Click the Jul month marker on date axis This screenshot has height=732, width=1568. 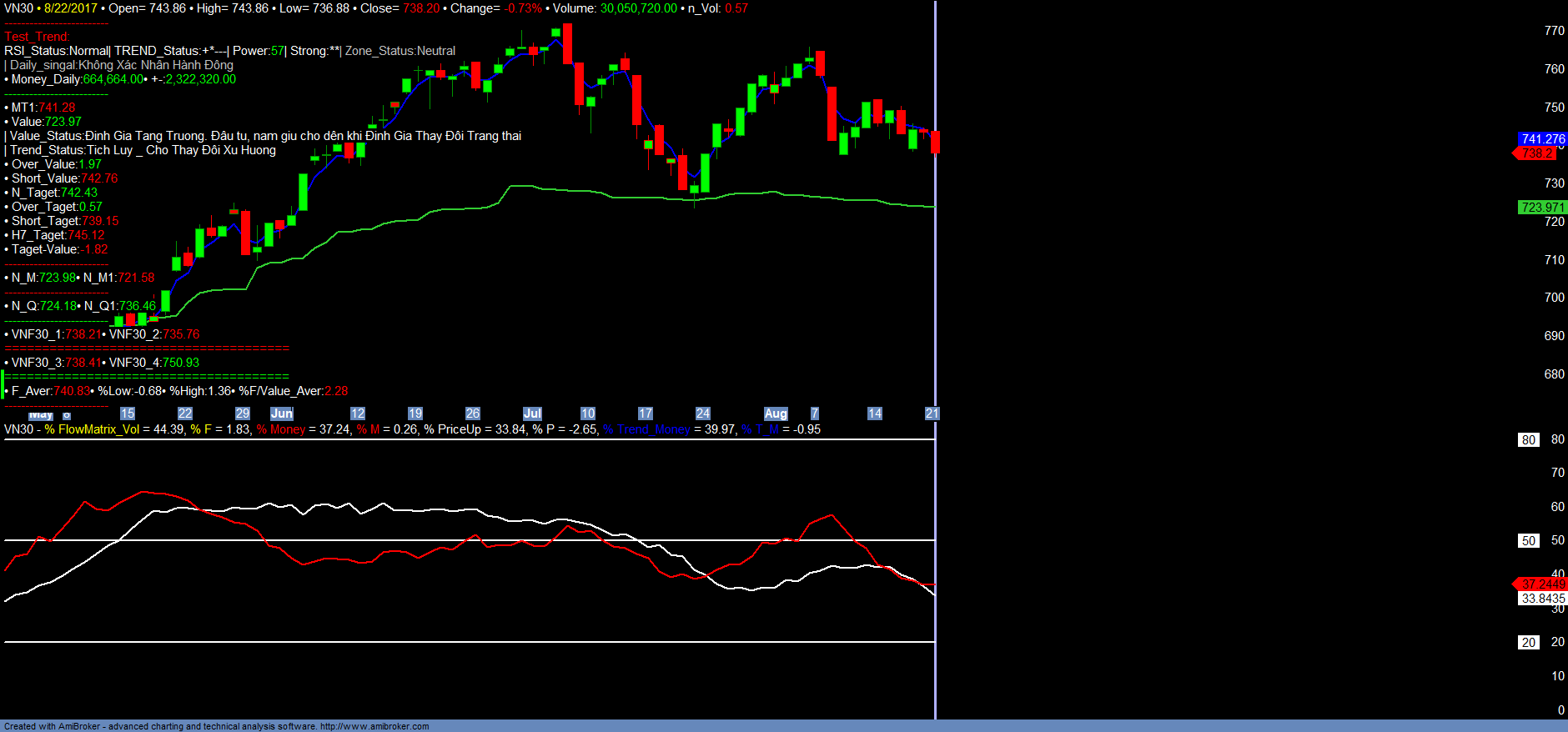click(x=532, y=414)
